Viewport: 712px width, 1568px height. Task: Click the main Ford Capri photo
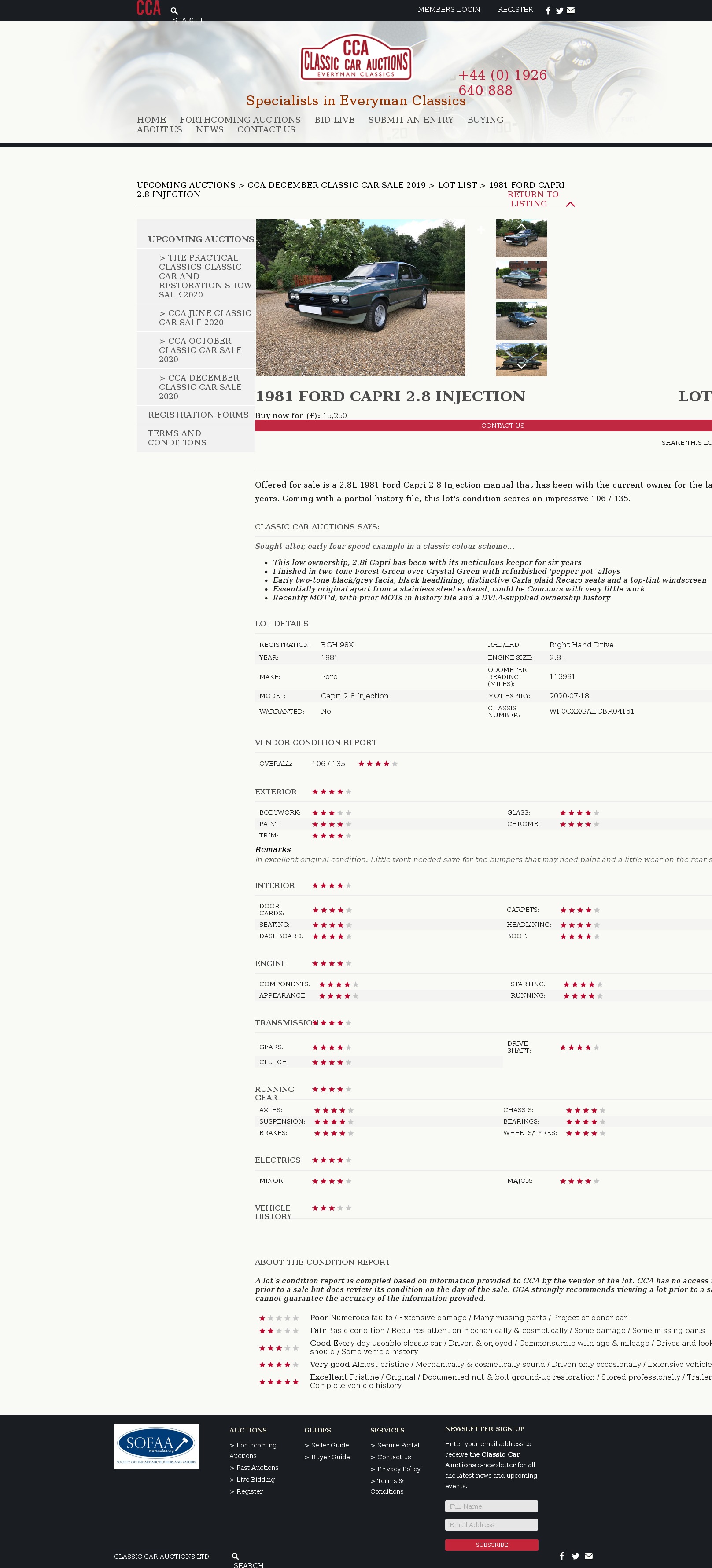point(361,297)
